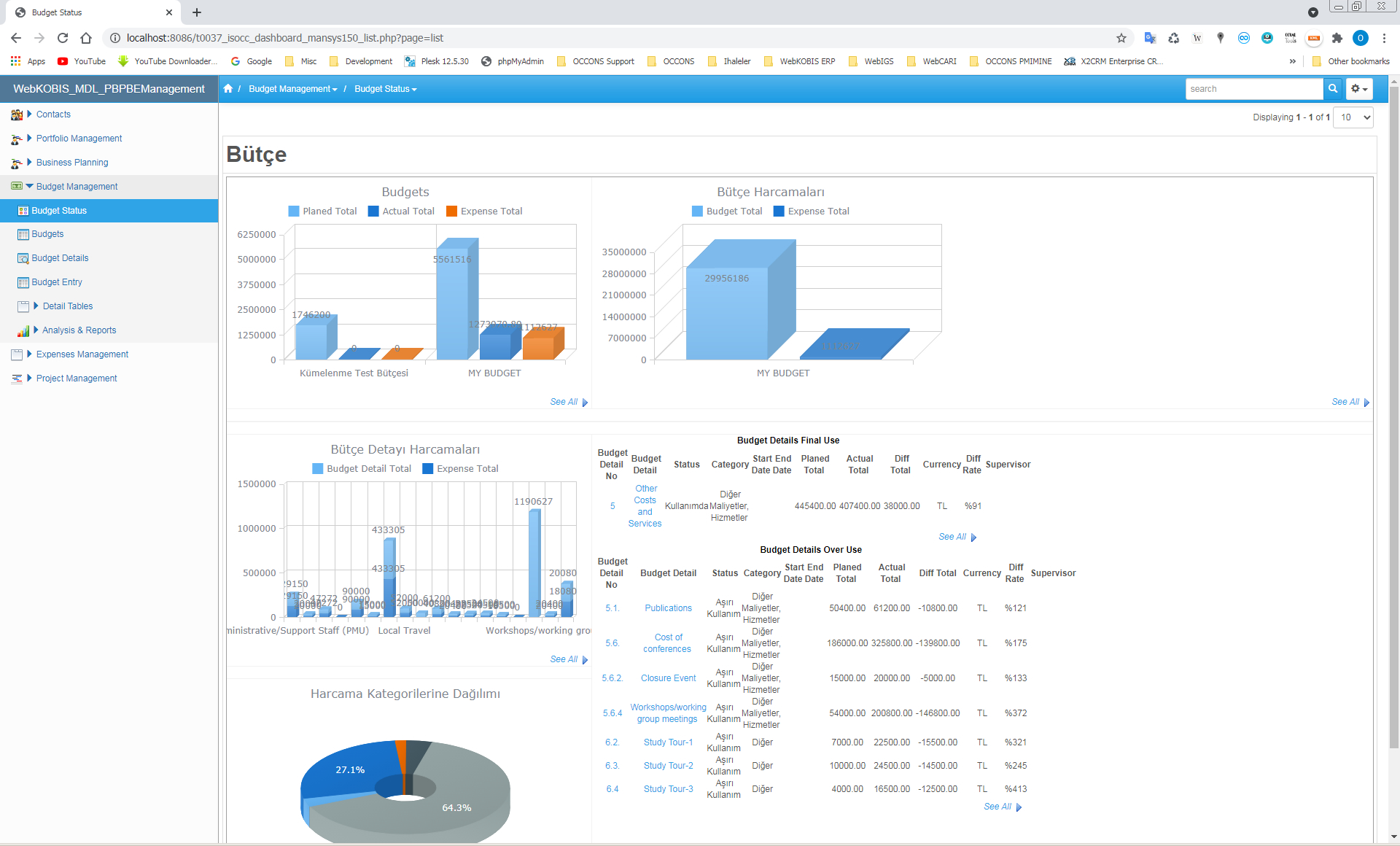
Task: Expand Project Management in sidebar
Action: (30, 378)
